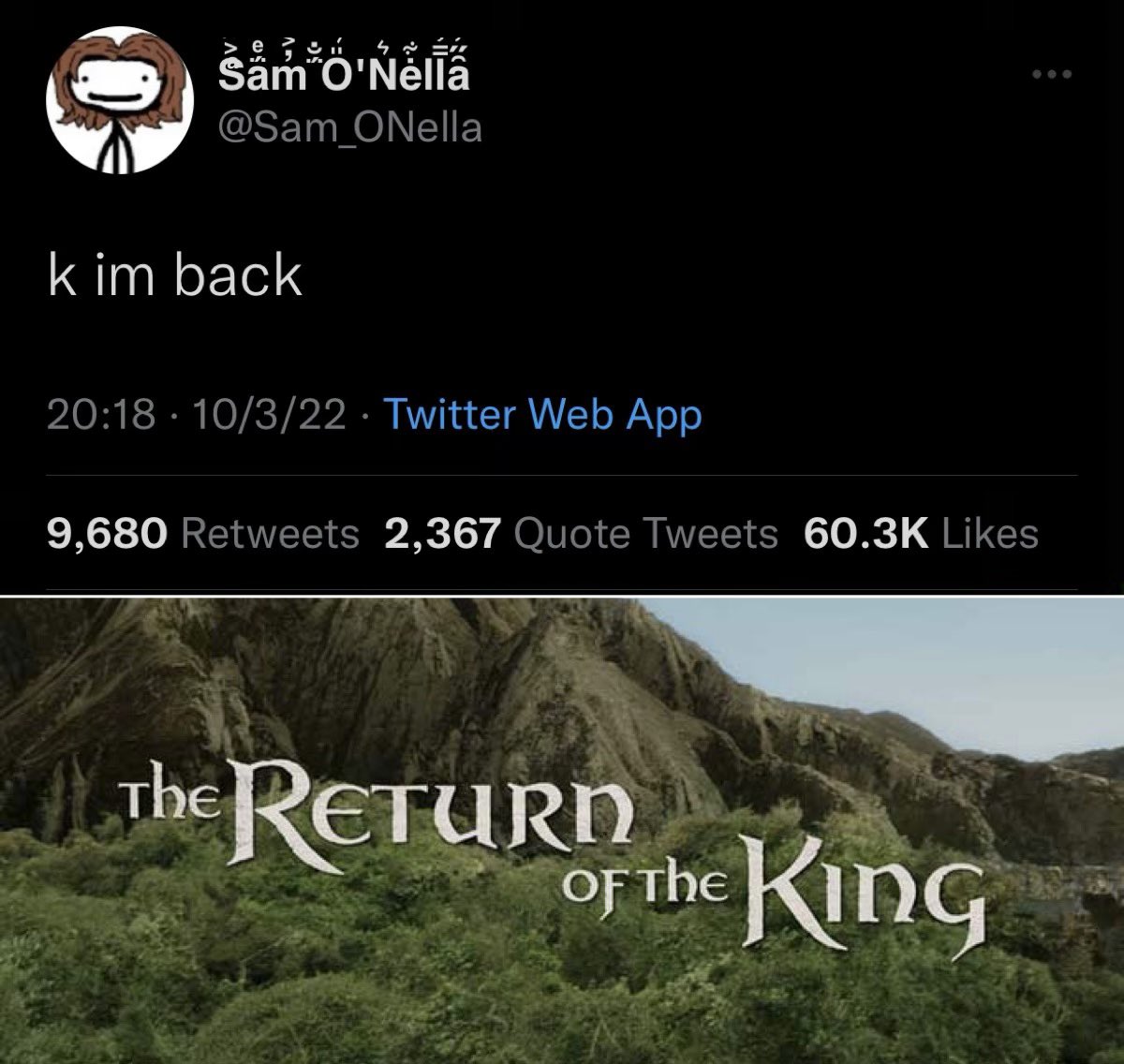Click the @Sam_ONella handle

click(x=349, y=127)
